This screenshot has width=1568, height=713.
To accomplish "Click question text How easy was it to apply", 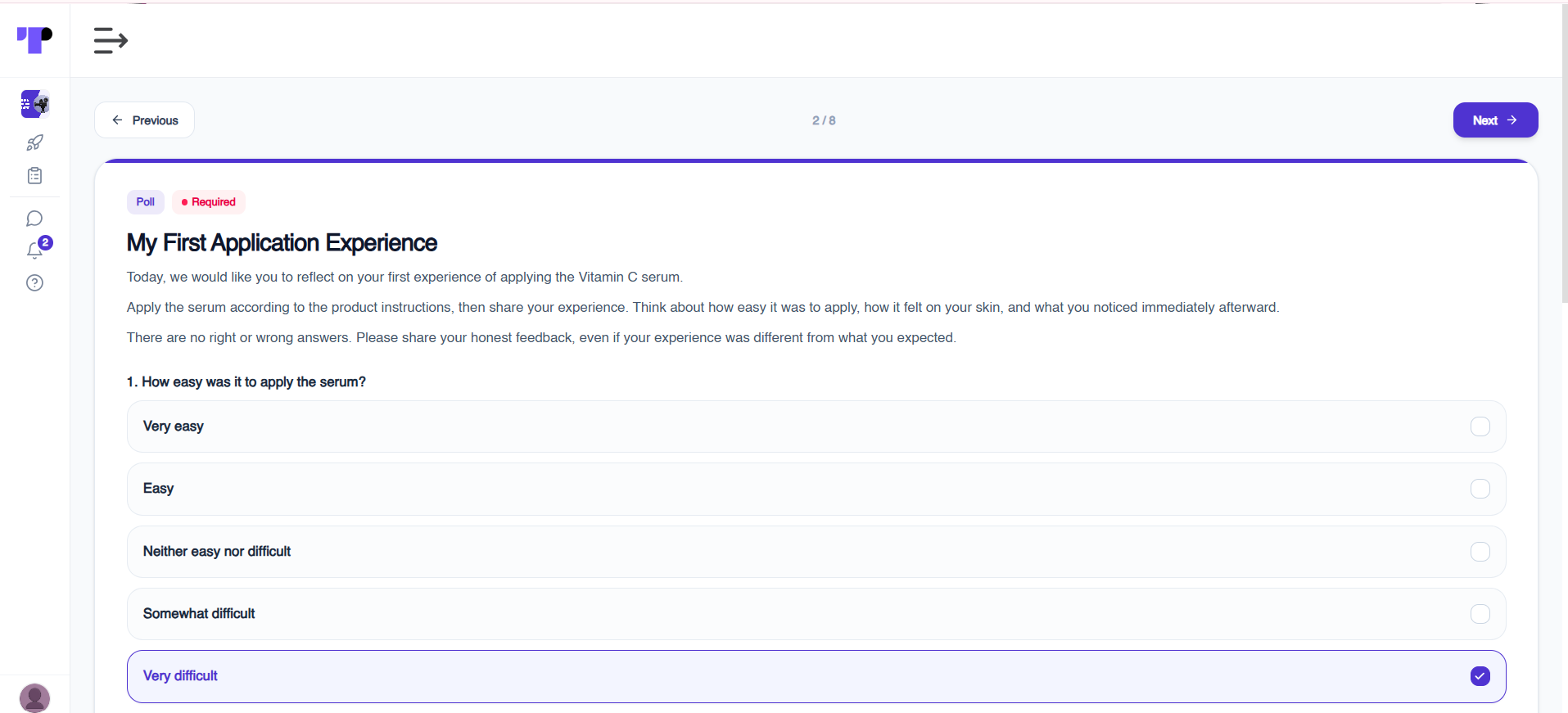I will (x=246, y=382).
